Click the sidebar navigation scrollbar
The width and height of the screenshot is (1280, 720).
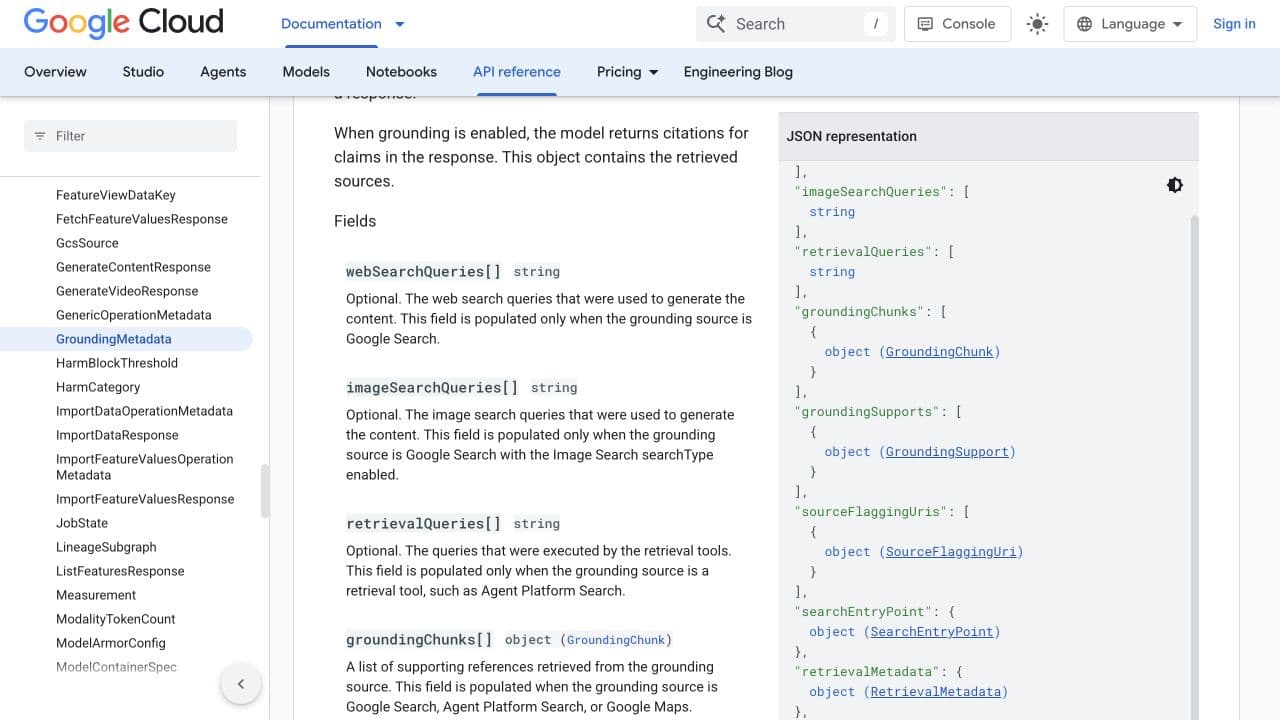click(x=265, y=491)
